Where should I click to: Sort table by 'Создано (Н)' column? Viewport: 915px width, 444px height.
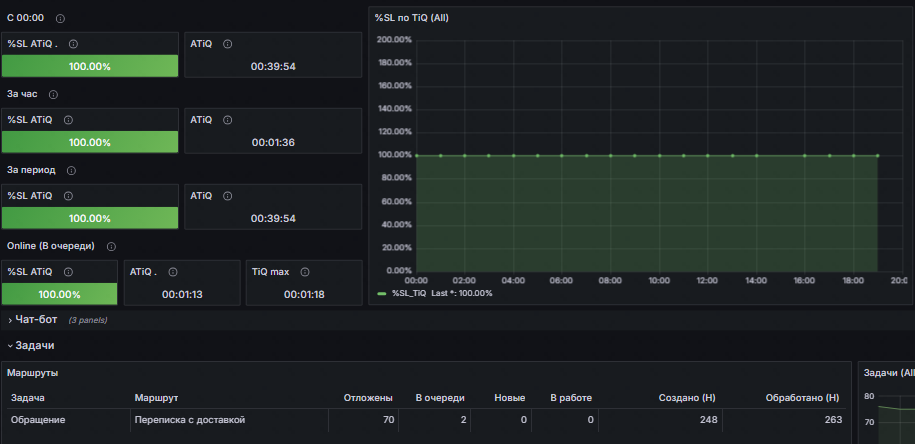point(687,398)
